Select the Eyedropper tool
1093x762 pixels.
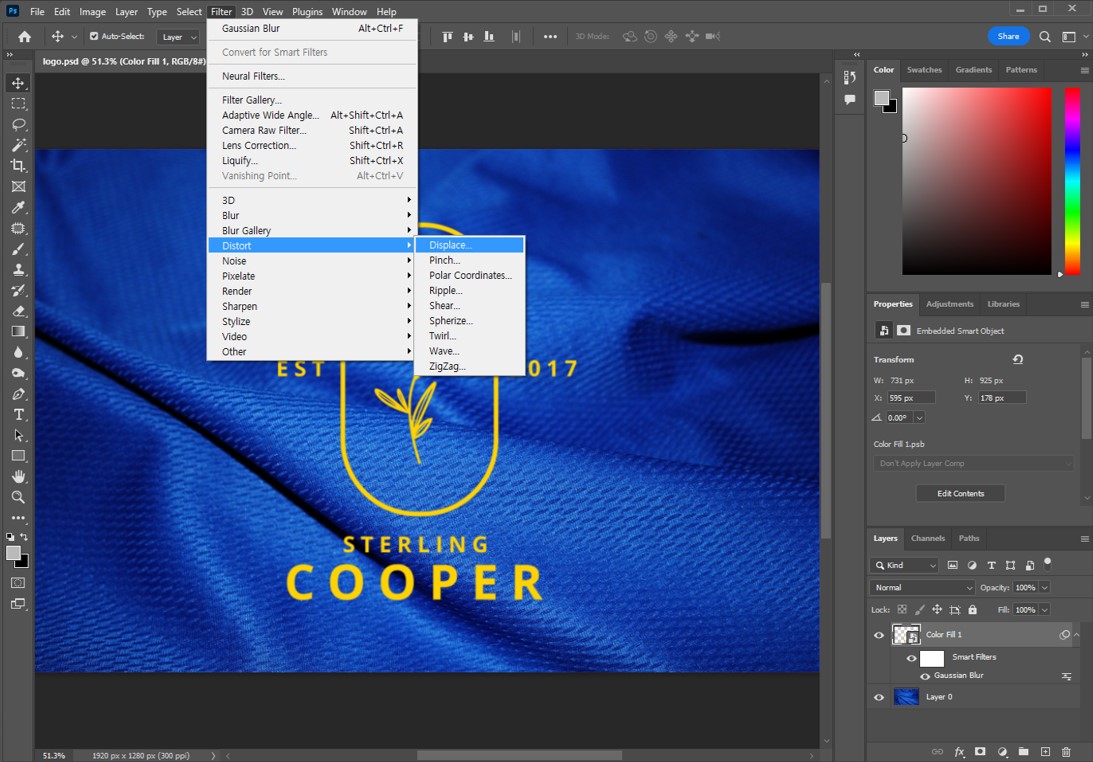pos(18,207)
